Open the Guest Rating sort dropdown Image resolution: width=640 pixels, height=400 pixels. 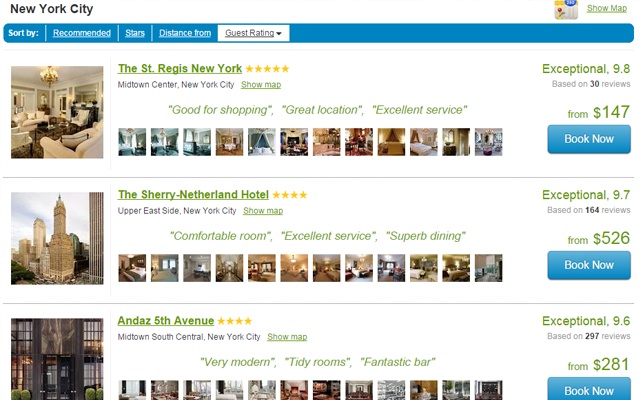click(253, 33)
